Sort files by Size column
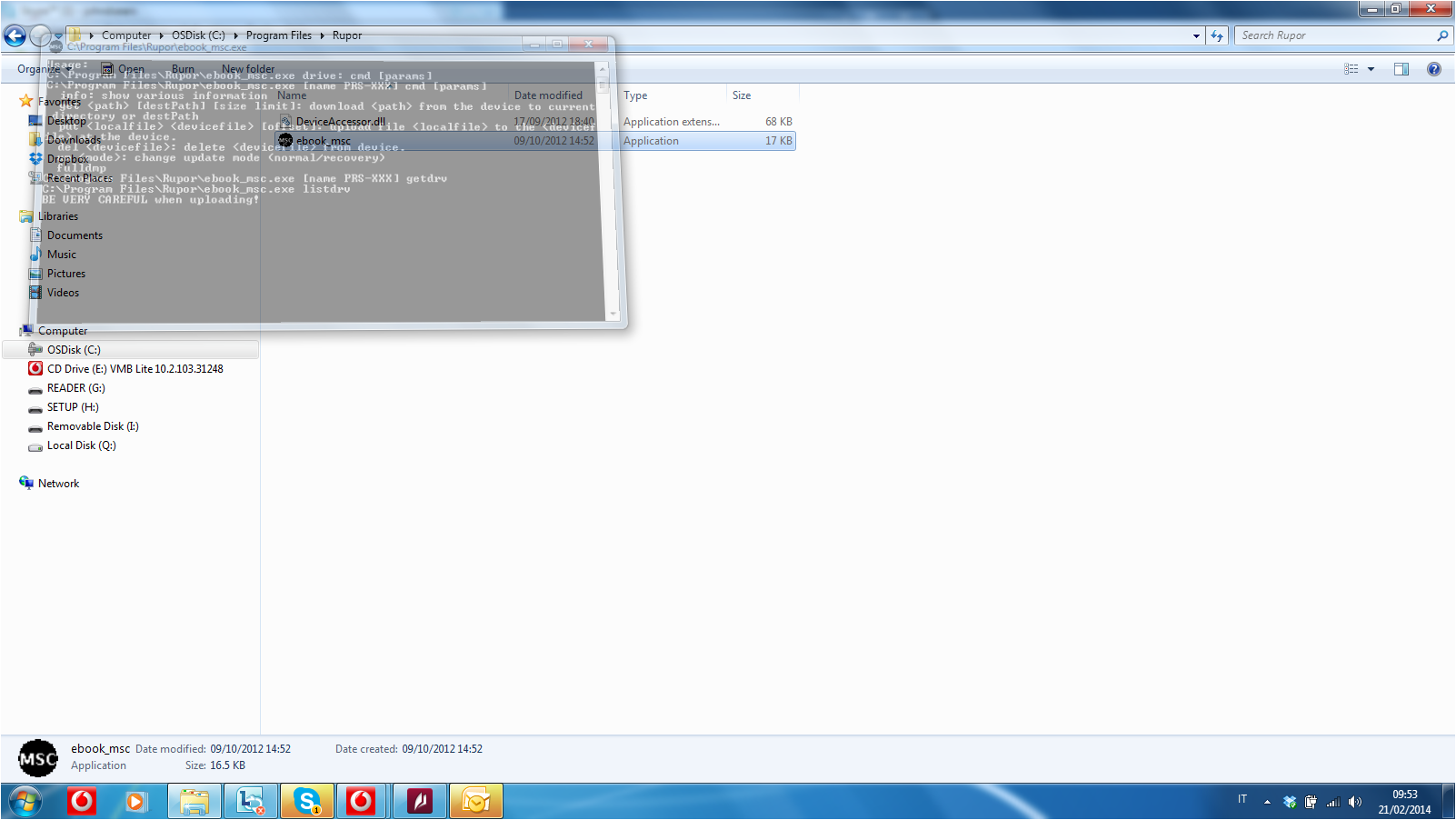Screen dimensions: 1456x820 (763, 95)
